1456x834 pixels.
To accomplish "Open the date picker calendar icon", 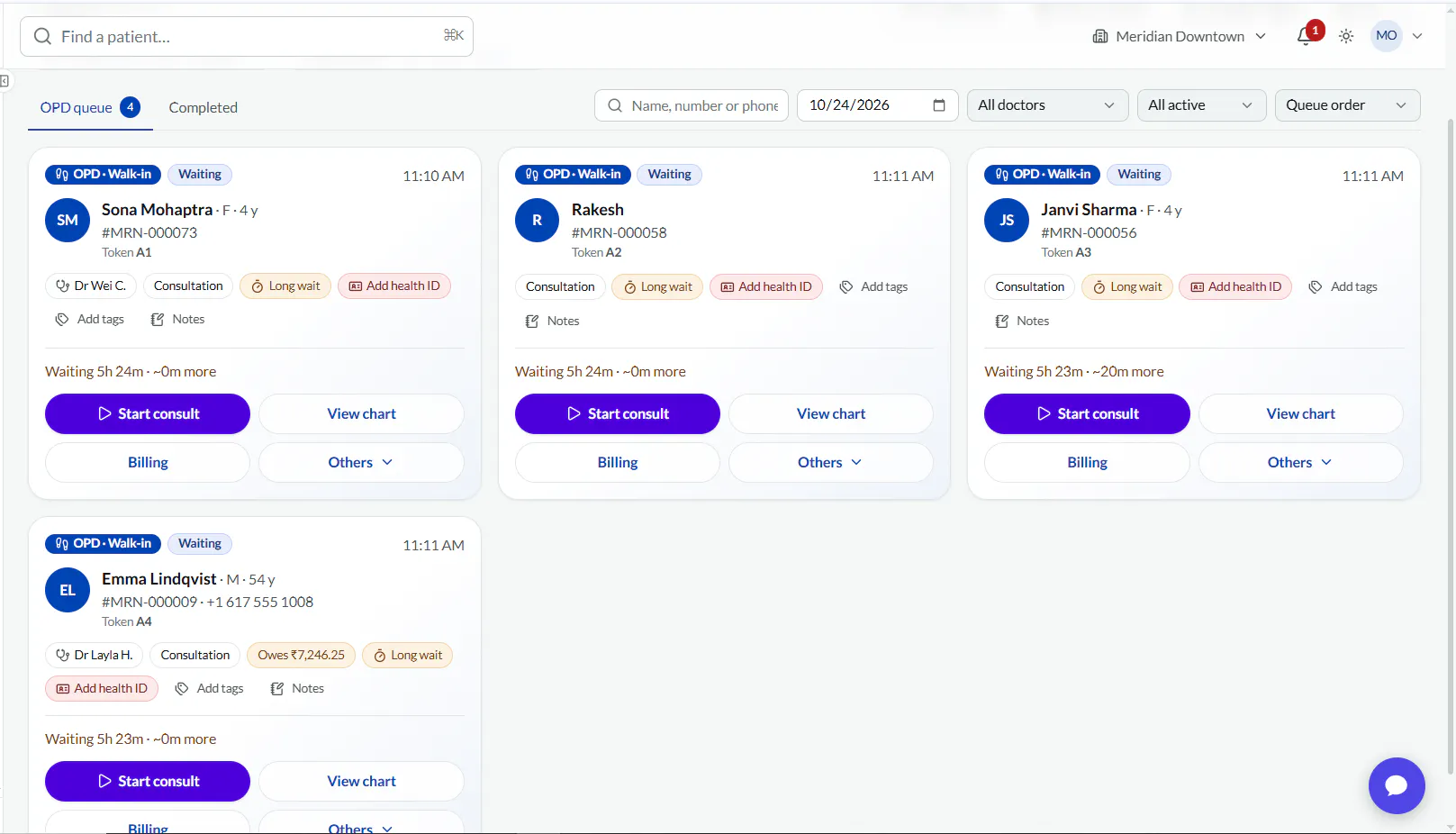I will tap(939, 105).
